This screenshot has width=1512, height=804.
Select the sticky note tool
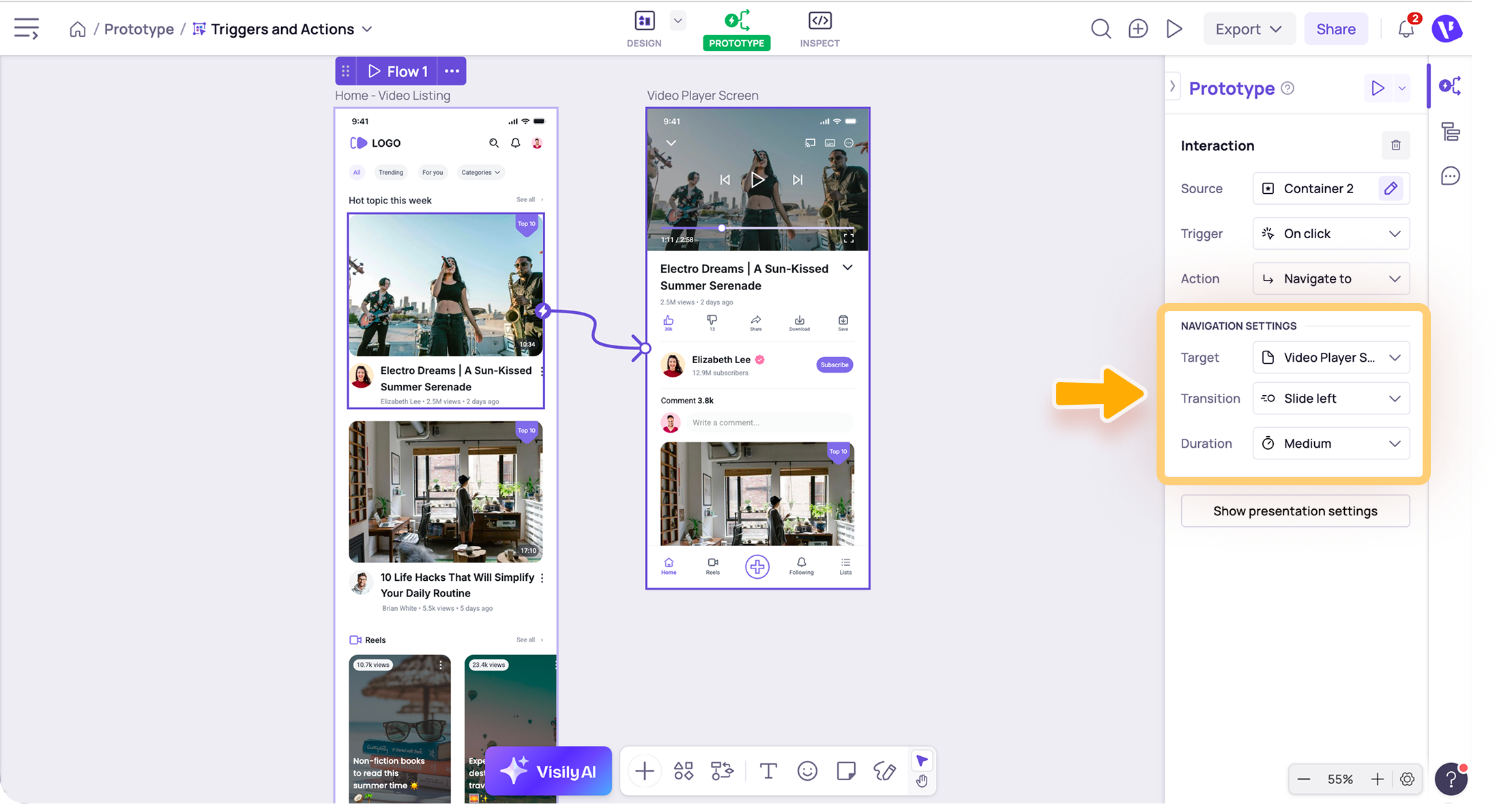(x=846, y=771)
